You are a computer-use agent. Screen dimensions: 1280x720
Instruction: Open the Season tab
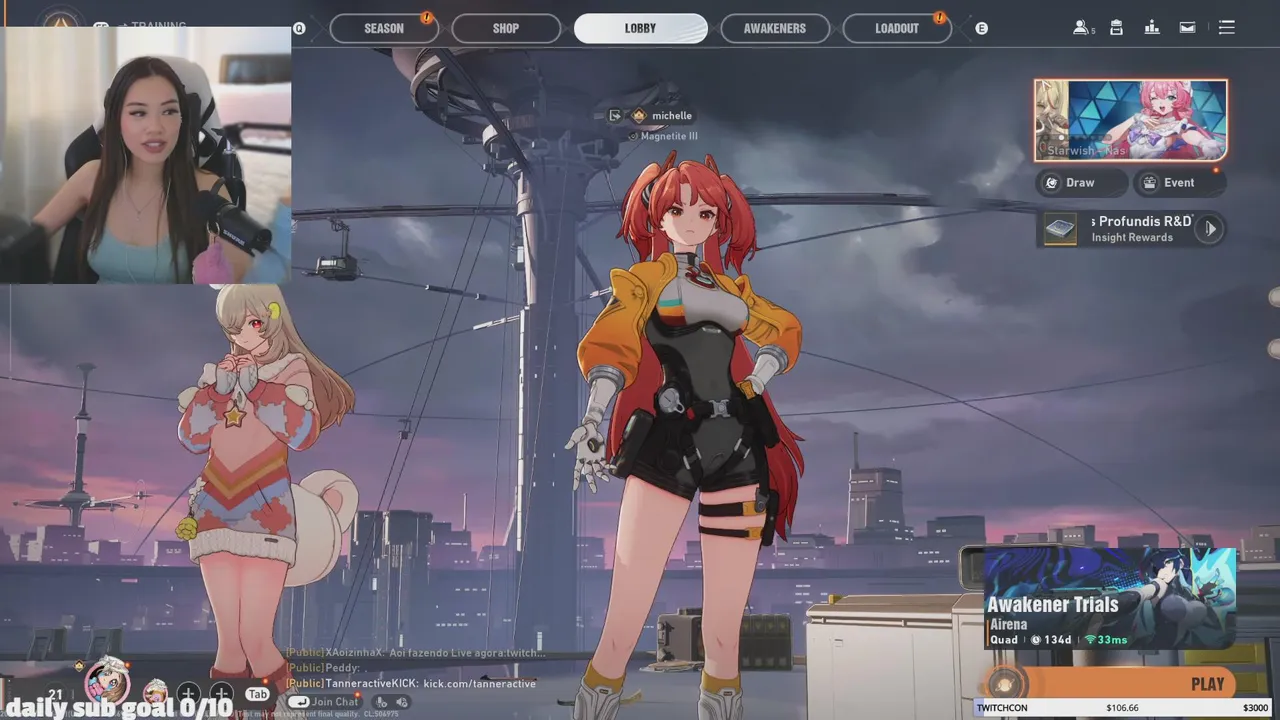pos(384,28)
